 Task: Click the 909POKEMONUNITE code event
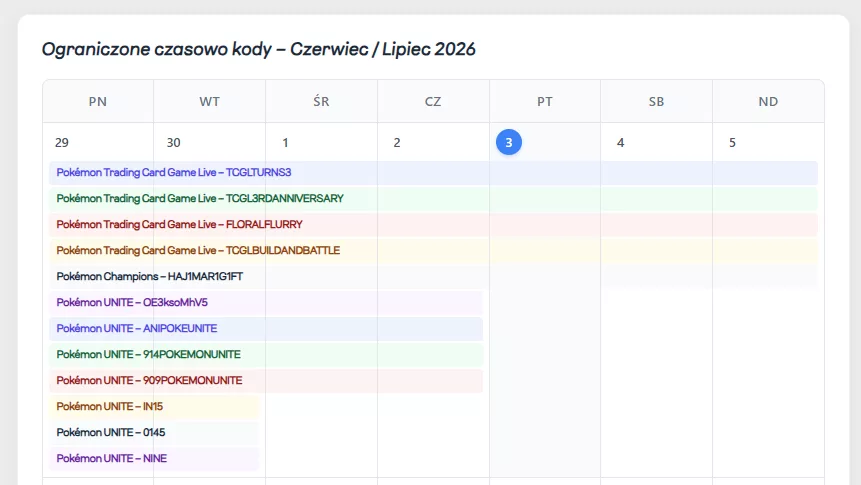(x=266, y=380)
